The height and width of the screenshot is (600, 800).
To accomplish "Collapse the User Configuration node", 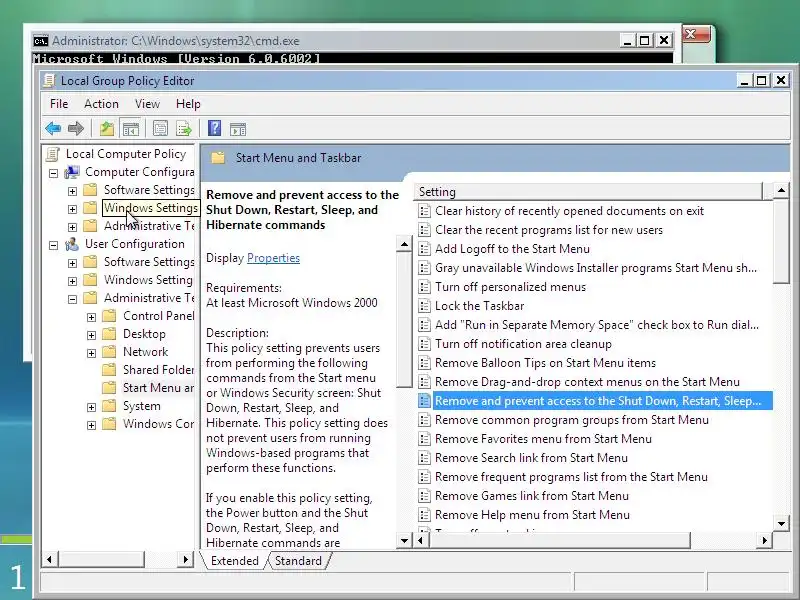I will coord(53,245).
